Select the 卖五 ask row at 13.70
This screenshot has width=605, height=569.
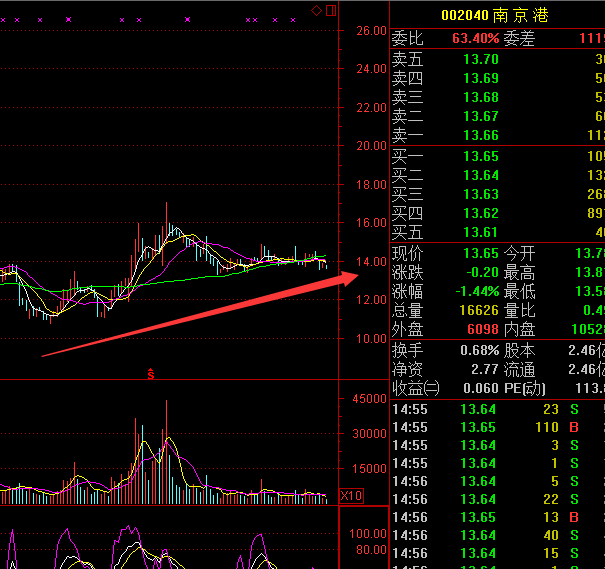coord(480,59)
